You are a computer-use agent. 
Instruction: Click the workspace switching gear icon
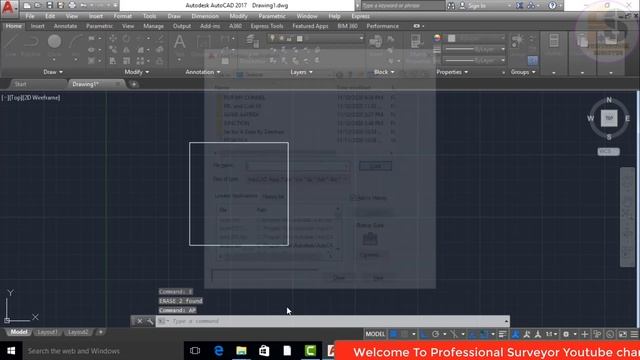click(566, 334)
